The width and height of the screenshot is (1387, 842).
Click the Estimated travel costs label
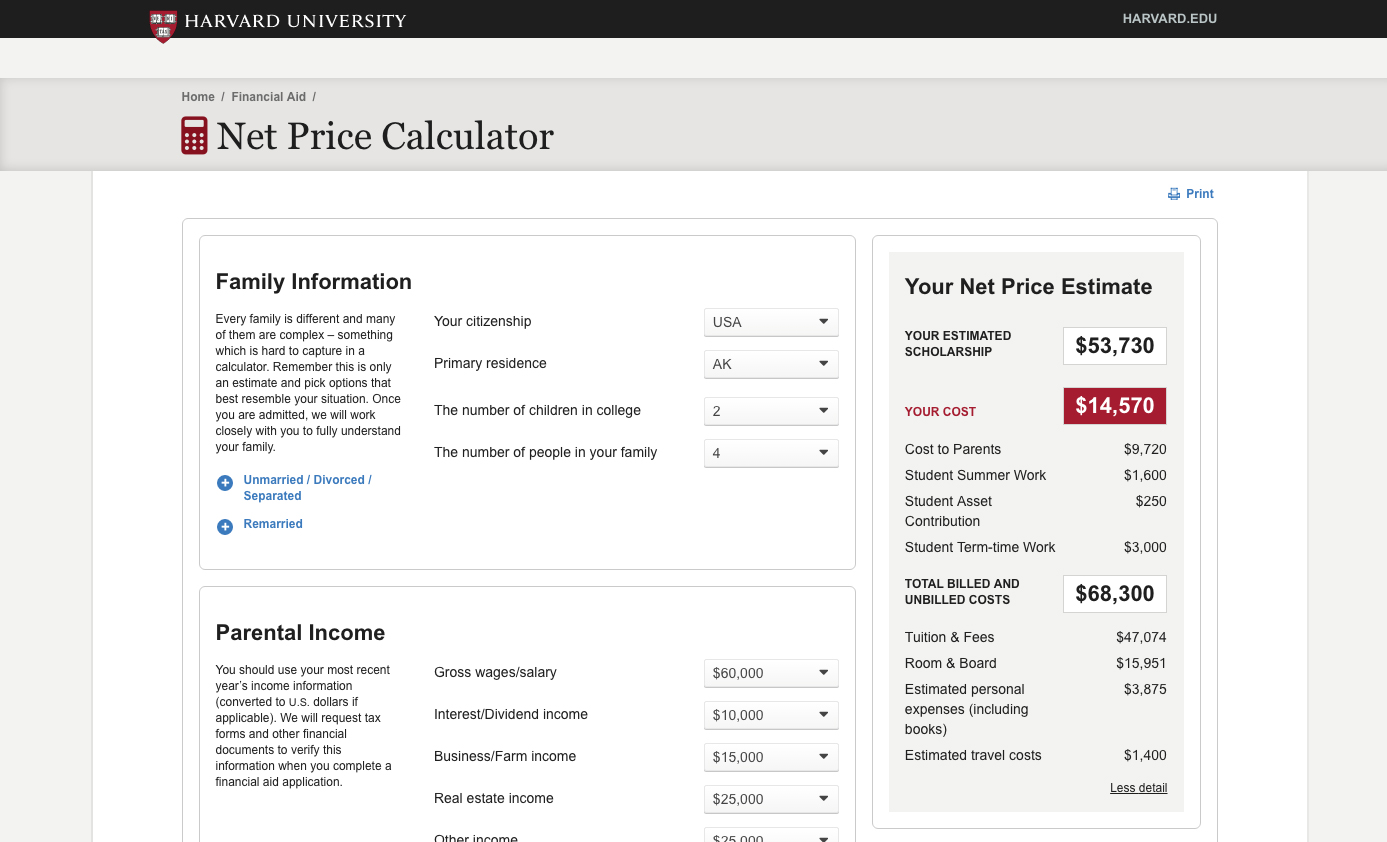[x=973, y=756]
